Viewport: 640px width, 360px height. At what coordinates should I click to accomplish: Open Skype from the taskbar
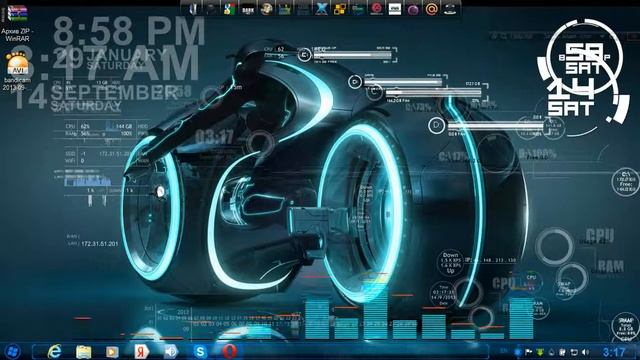[200, 351]
